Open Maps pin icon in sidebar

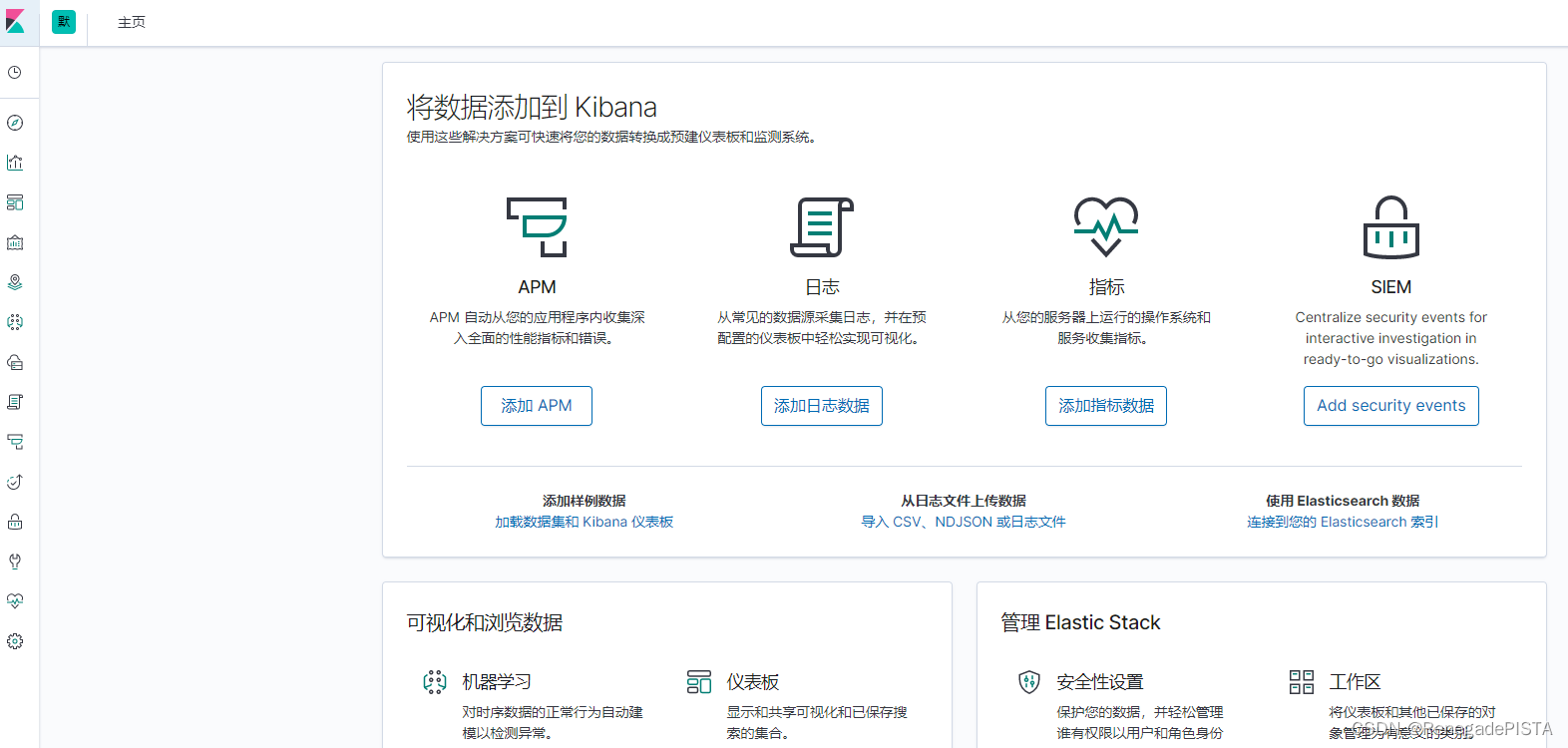(15, 282)
